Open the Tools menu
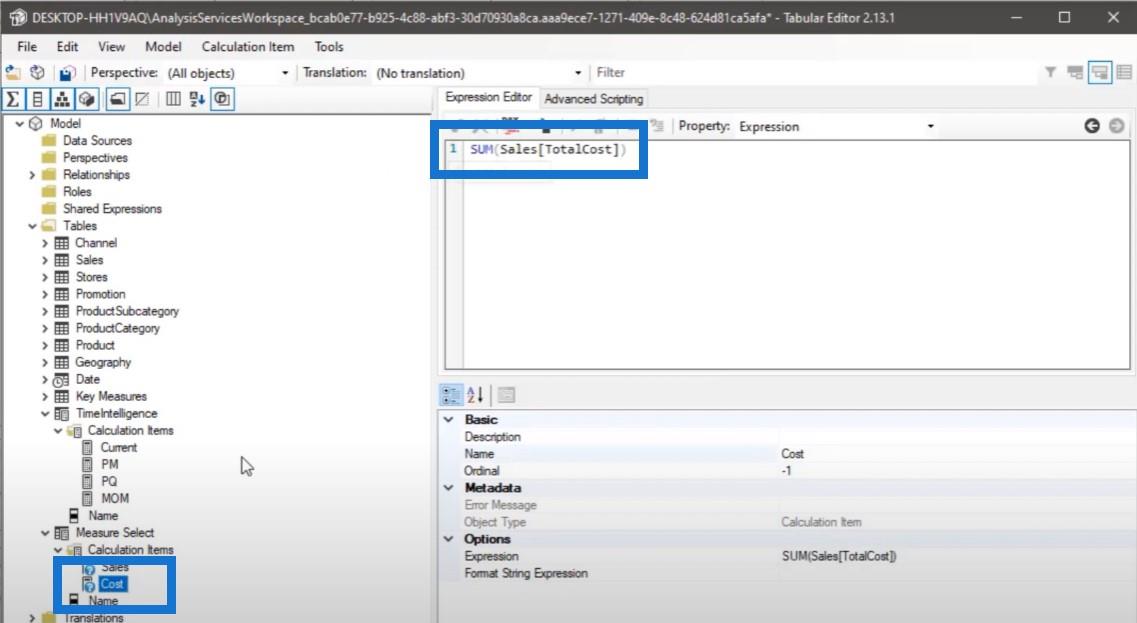 pos(328,46)
